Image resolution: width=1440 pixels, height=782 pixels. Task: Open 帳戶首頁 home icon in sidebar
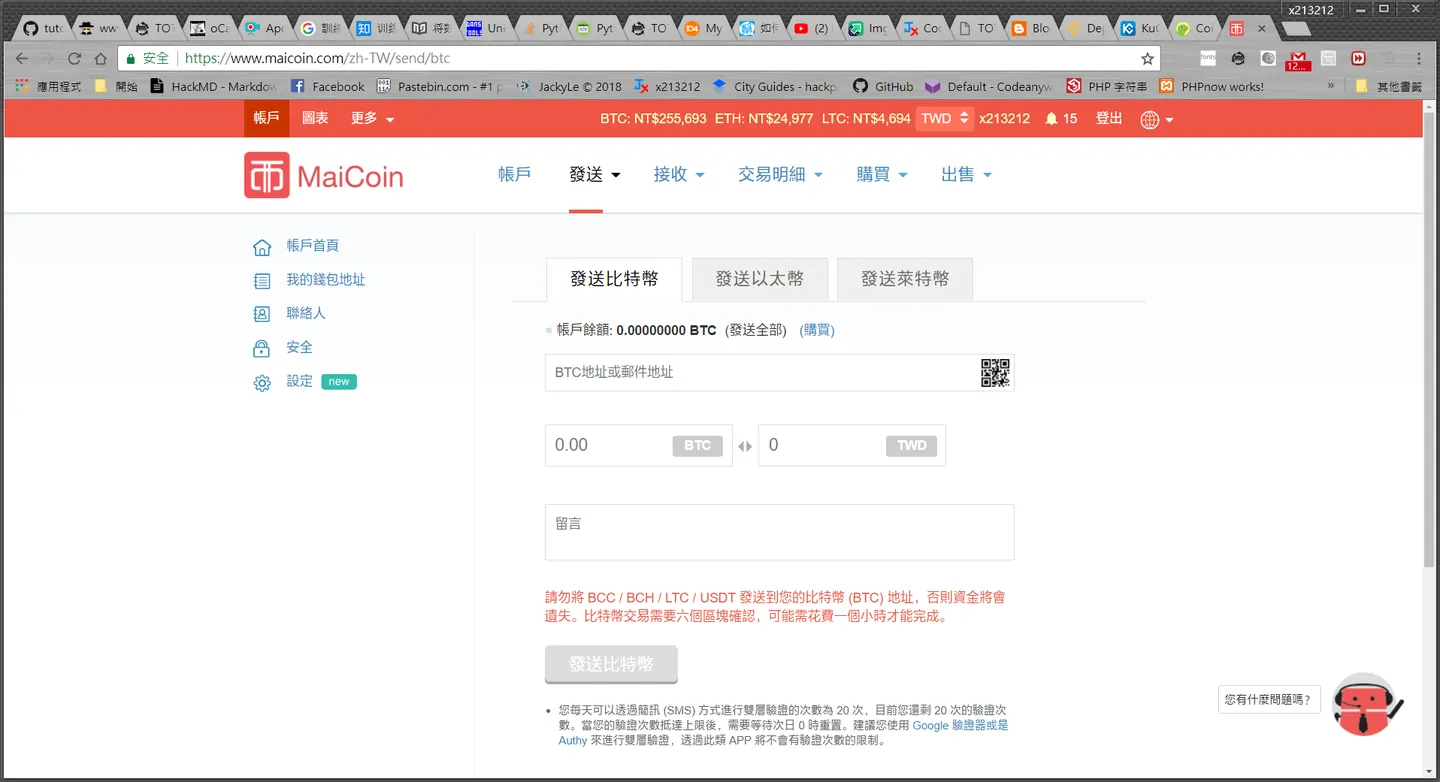262,246
